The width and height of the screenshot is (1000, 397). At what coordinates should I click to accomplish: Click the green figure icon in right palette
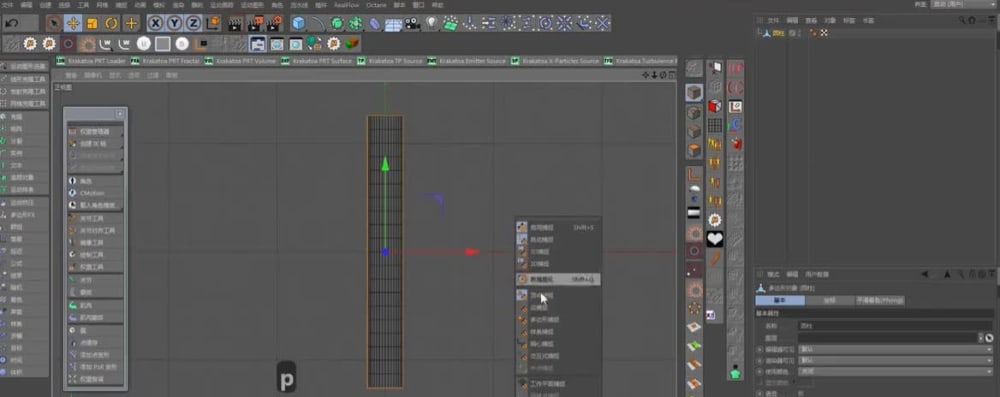[735, 371]
